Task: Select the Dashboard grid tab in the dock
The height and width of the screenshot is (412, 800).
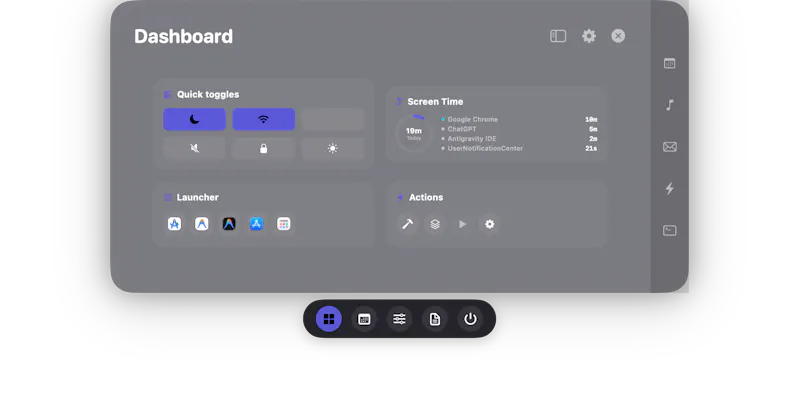Action: (x=329, y=319)
